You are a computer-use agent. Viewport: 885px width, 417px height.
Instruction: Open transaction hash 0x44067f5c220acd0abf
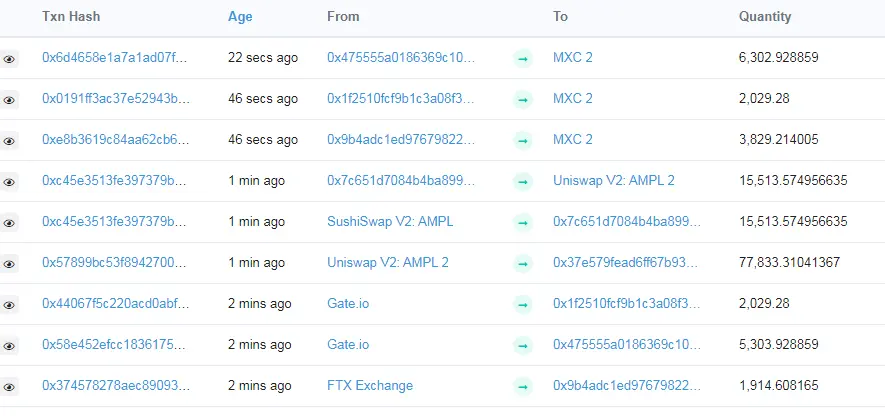point(115,304)
